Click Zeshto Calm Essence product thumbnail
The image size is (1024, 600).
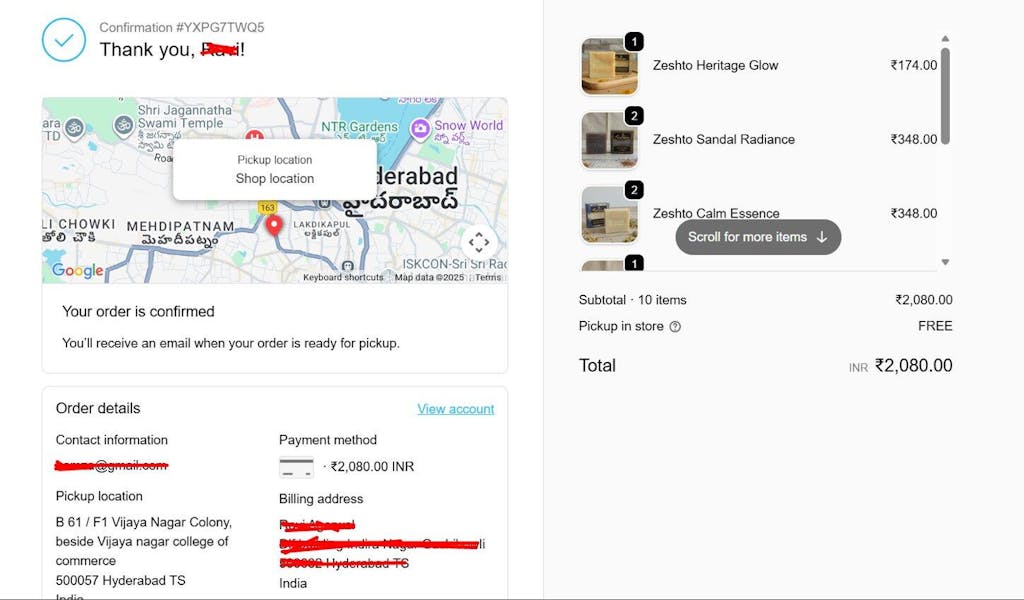tap(609, 214)
